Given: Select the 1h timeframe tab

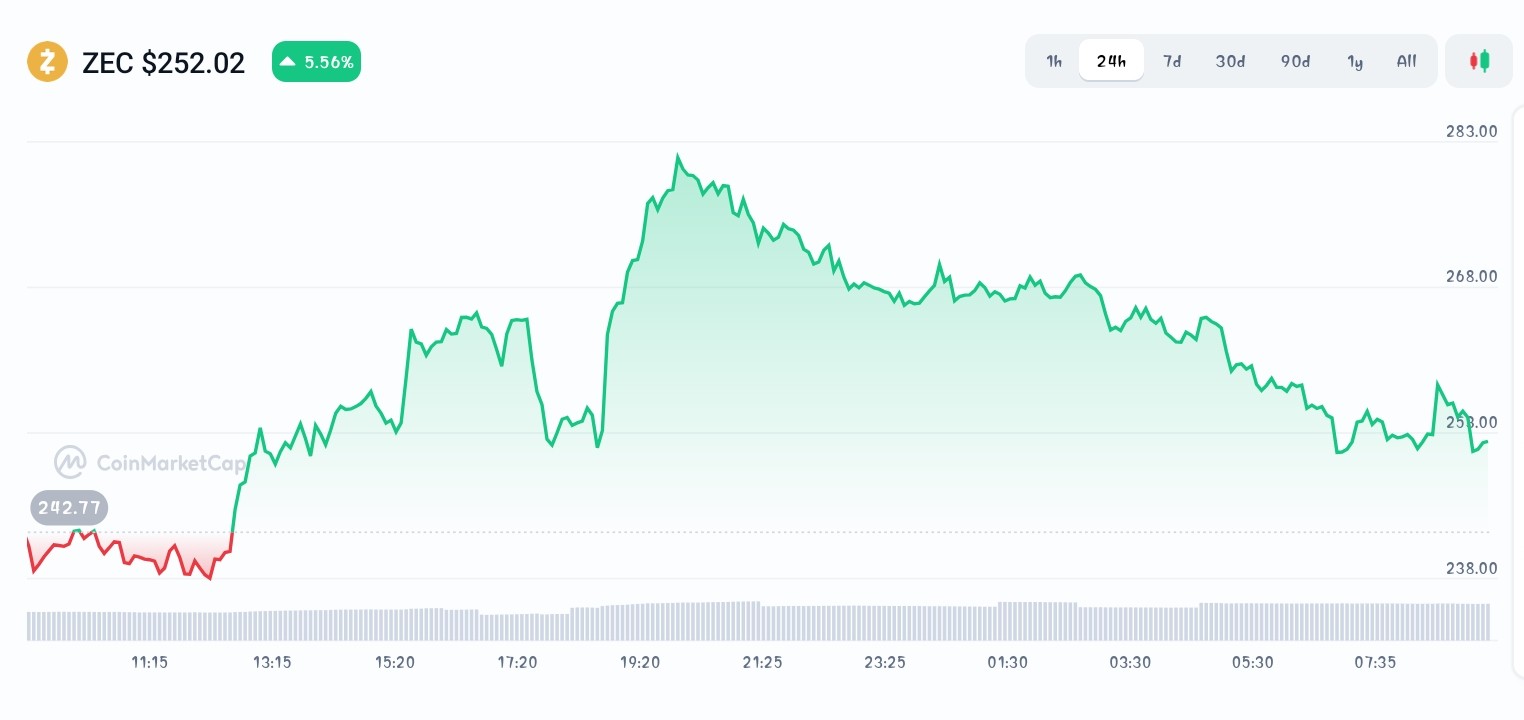Looking at the screenshot, I should pyautogui.click(x=1054, y=61).
